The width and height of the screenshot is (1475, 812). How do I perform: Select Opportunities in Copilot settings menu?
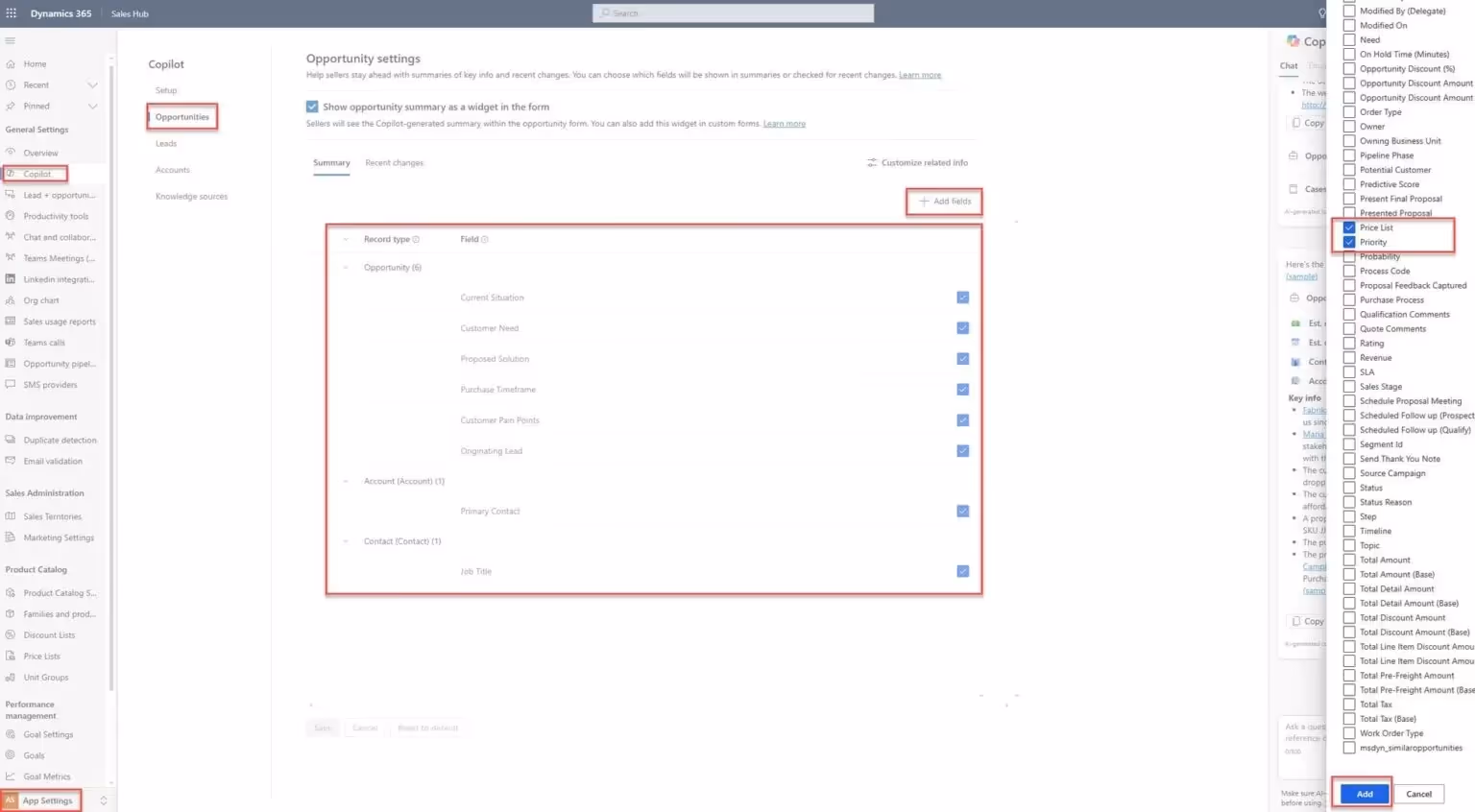point(182,117)
